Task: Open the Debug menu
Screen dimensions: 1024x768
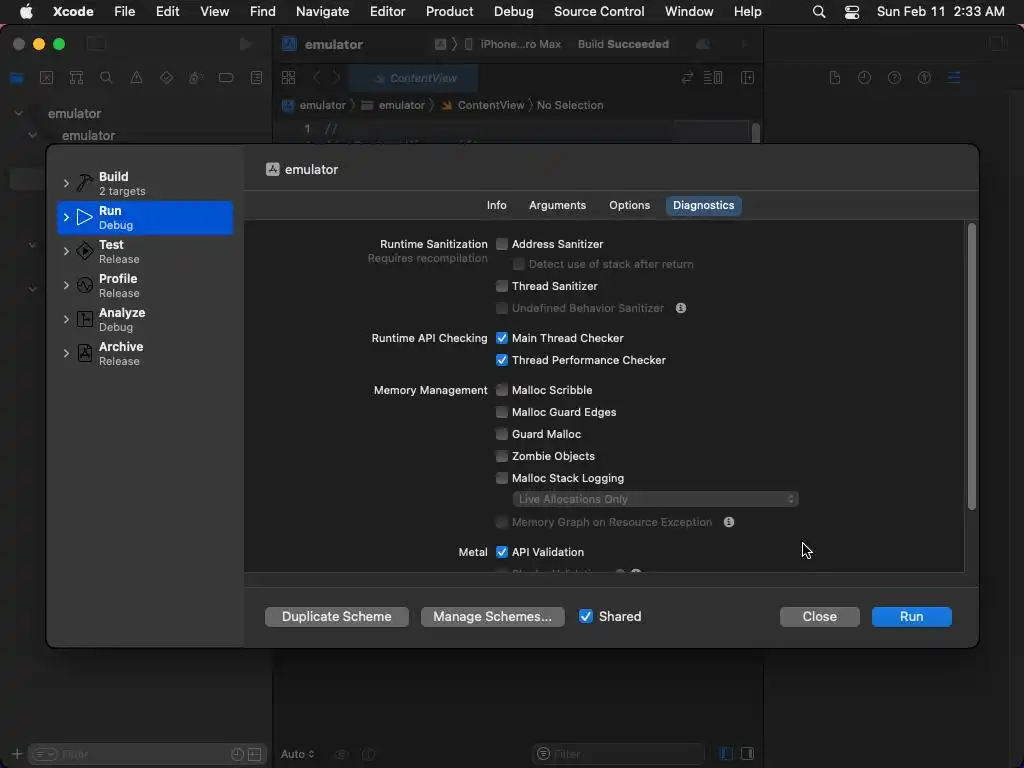Action: pyautogui.click(x=513, y=11)
